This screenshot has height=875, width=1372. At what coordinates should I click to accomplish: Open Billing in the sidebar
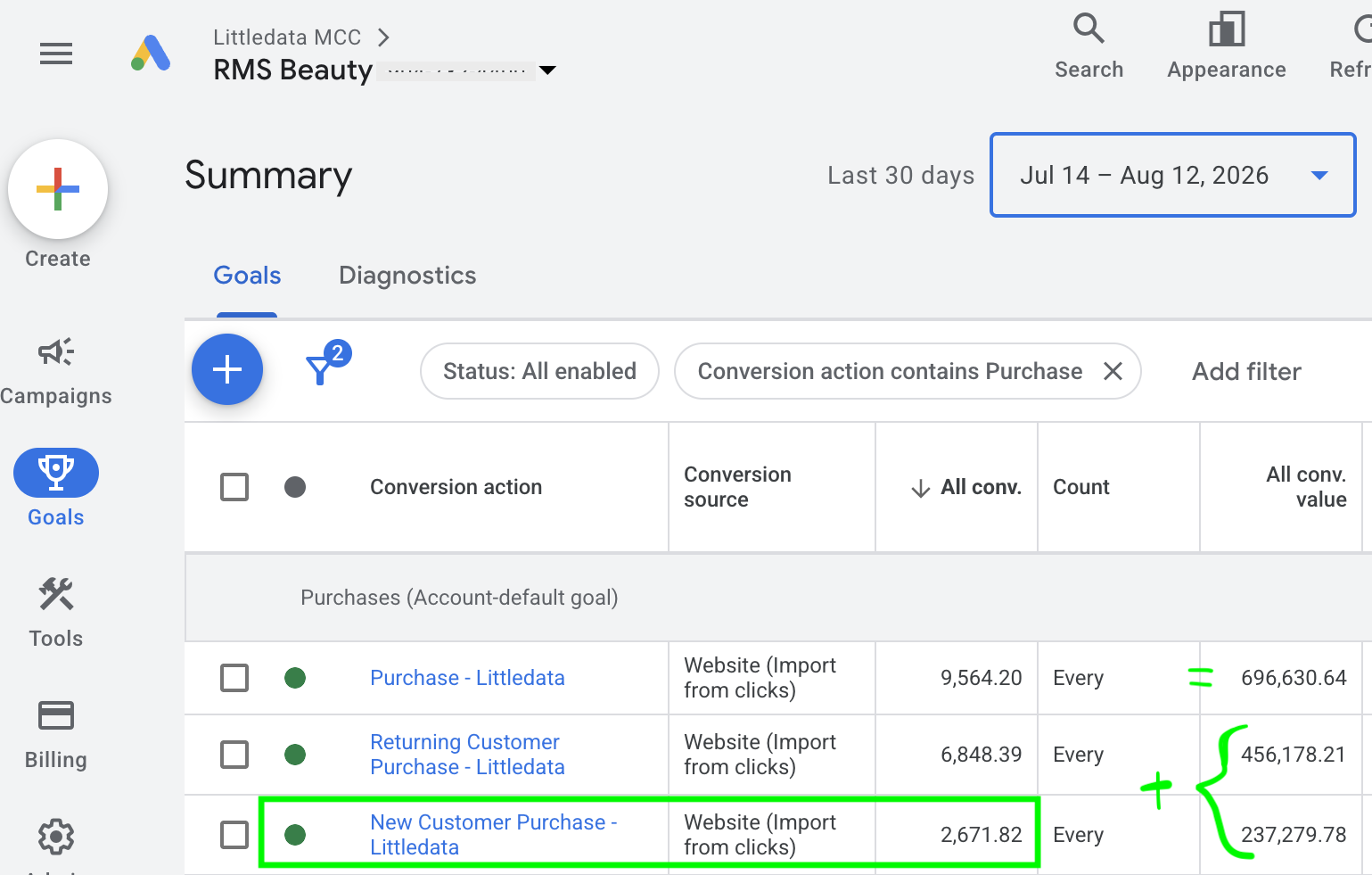[56, 735]
